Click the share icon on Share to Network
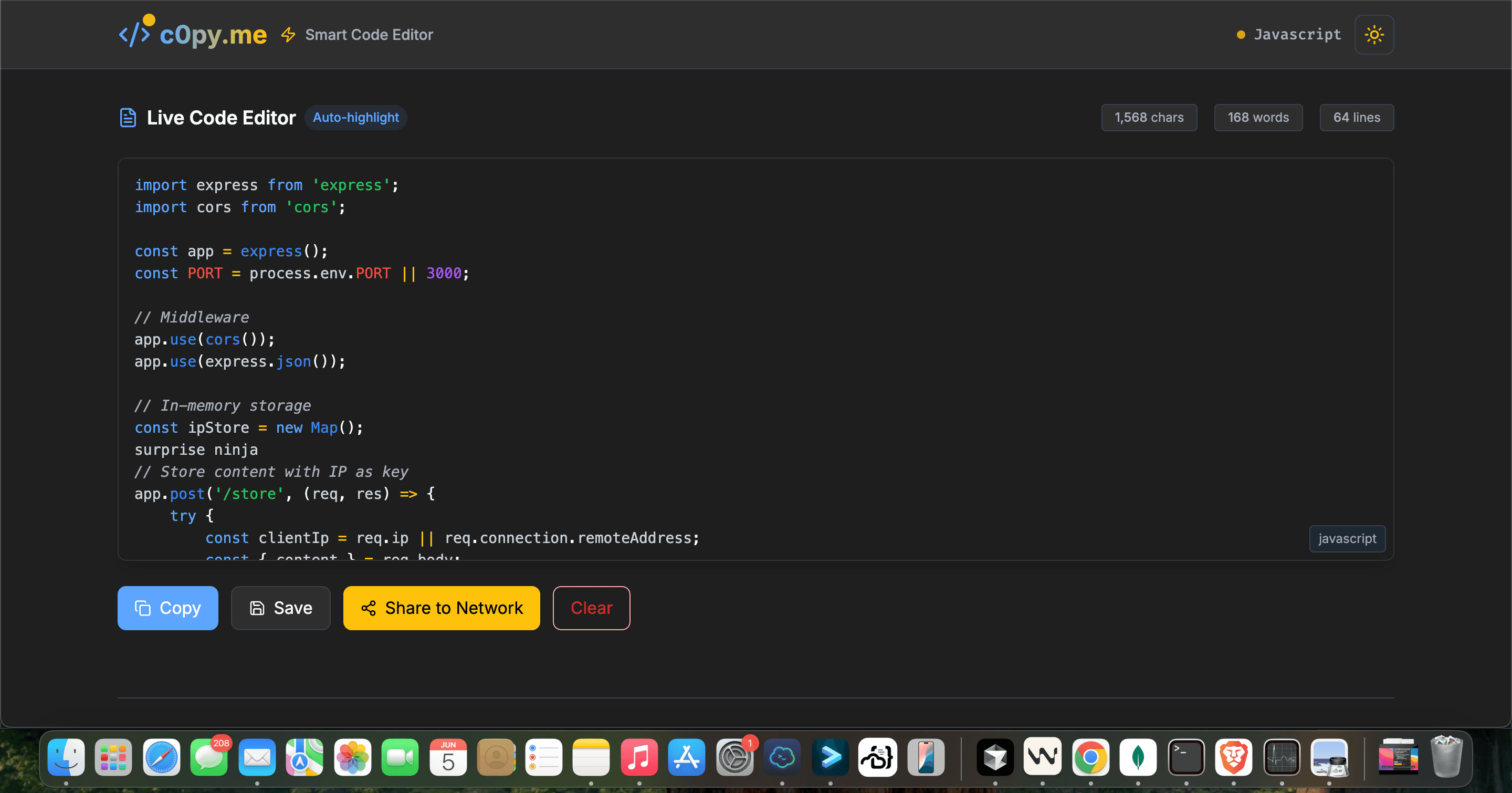This screenshot has width=1512, height=793. 368,609
